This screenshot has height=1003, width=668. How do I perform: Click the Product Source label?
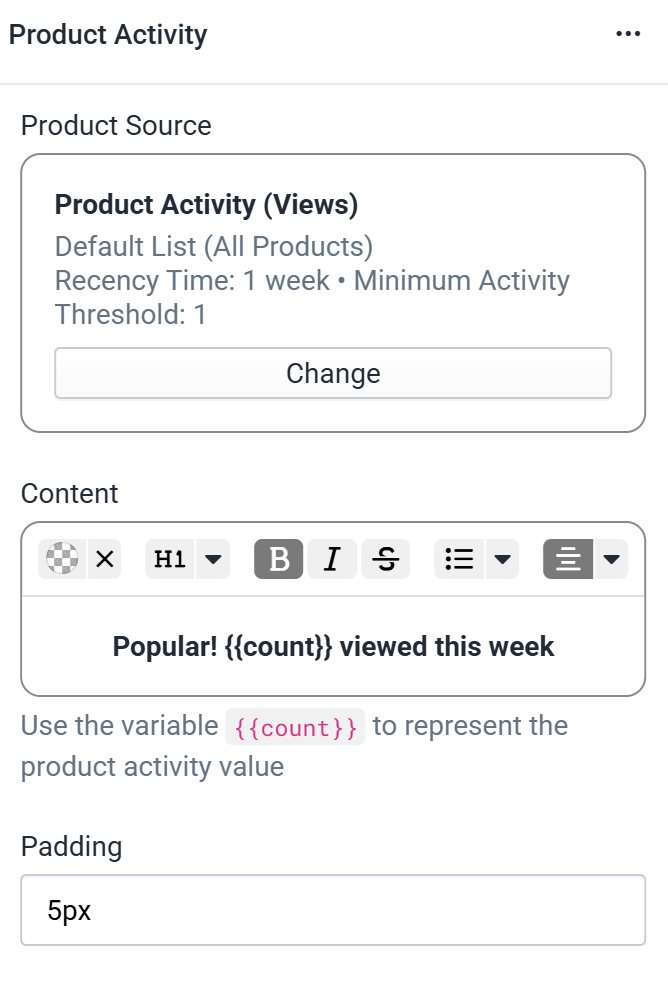click(116, 125)
